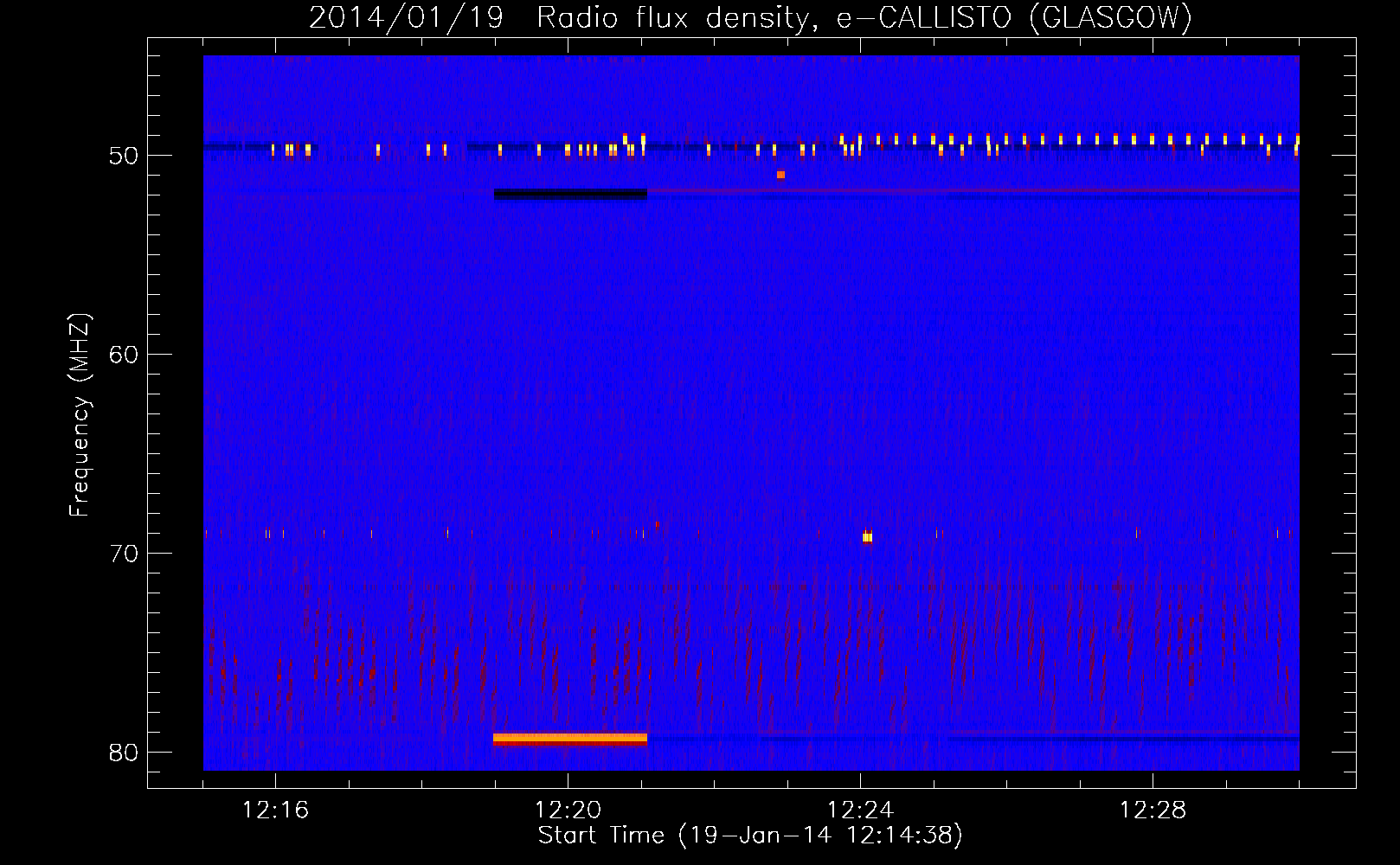Click the 80 frequency tick label
1400x865 pixels.
pyautogui.click(x=124, y=753)
